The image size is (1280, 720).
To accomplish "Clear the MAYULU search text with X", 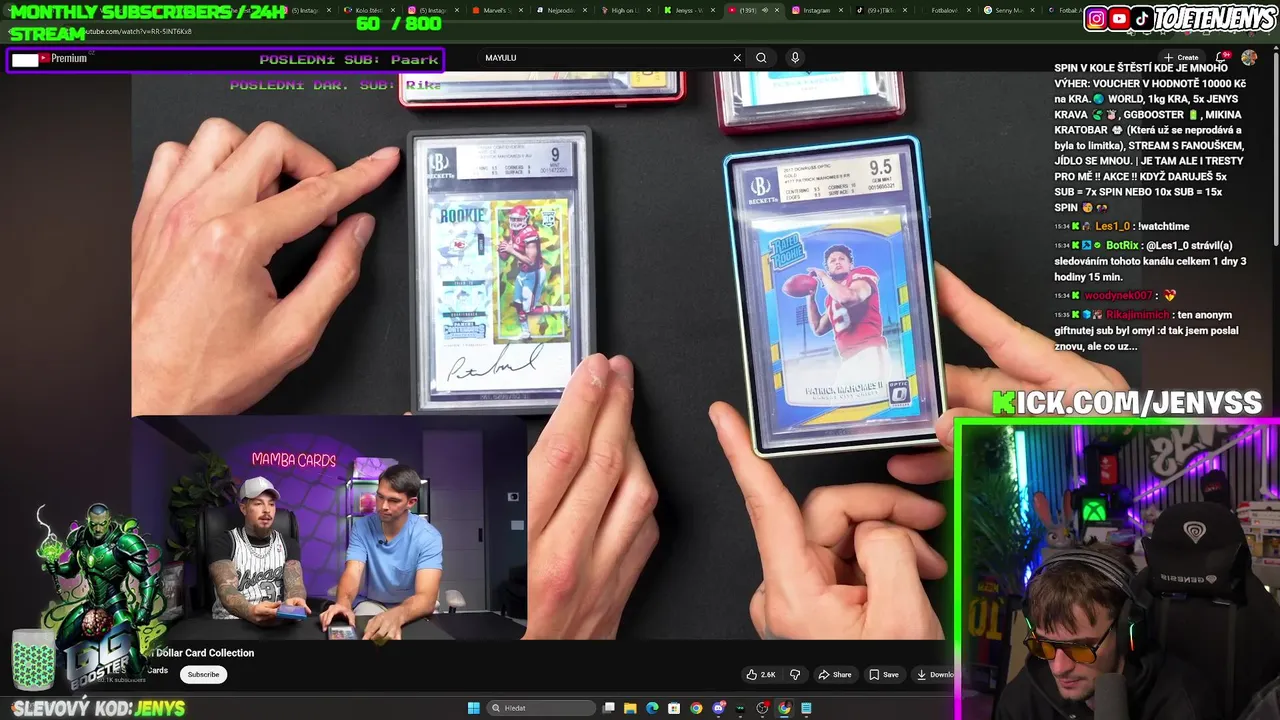I will tap(737, 58).
